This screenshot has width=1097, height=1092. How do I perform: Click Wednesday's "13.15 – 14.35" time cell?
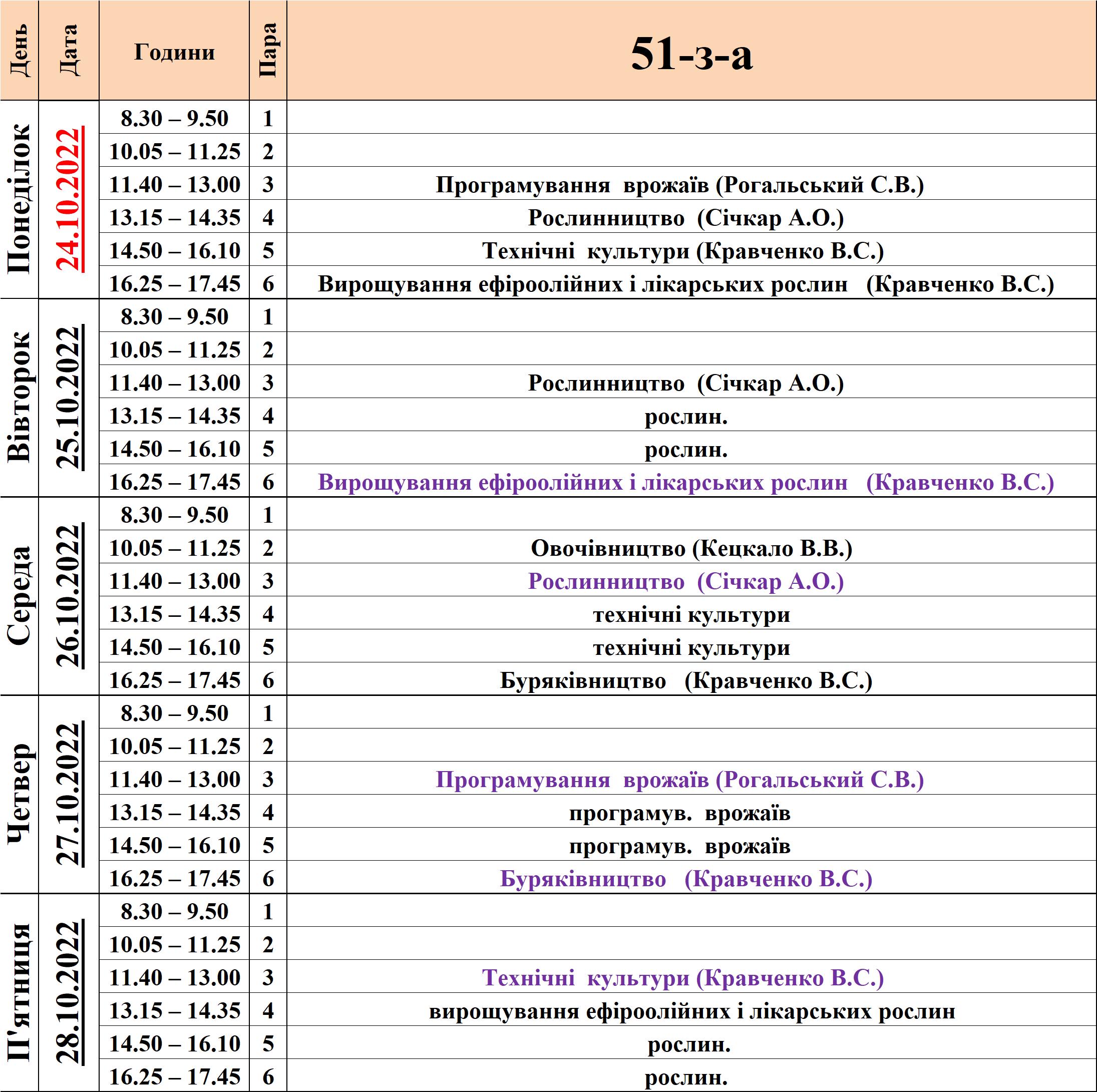pos(174,613)
